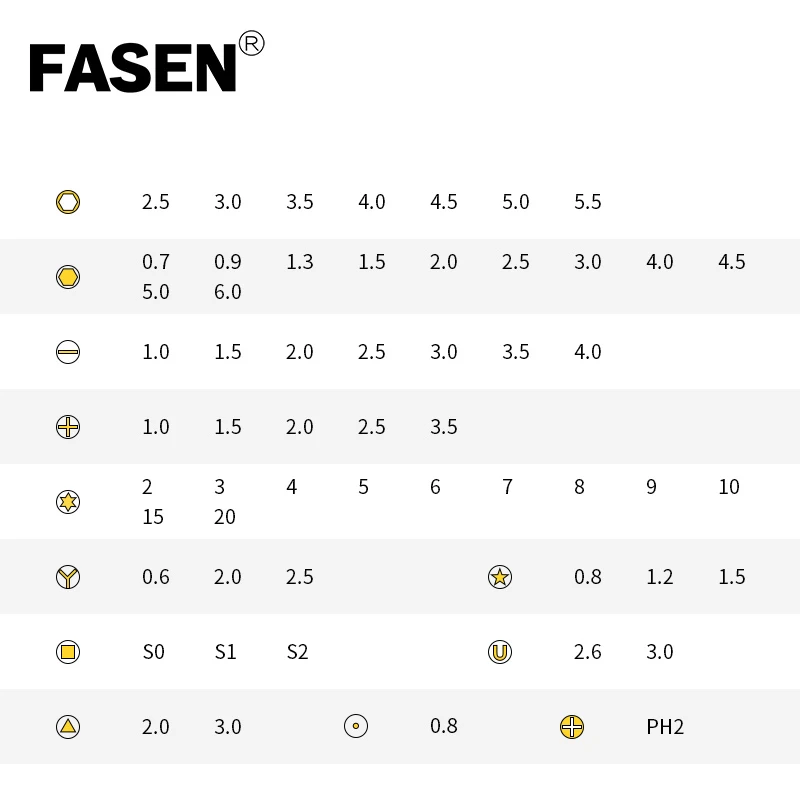Select the slotted flathead bit icon
The image size is (800, 800).
(68, 352)
